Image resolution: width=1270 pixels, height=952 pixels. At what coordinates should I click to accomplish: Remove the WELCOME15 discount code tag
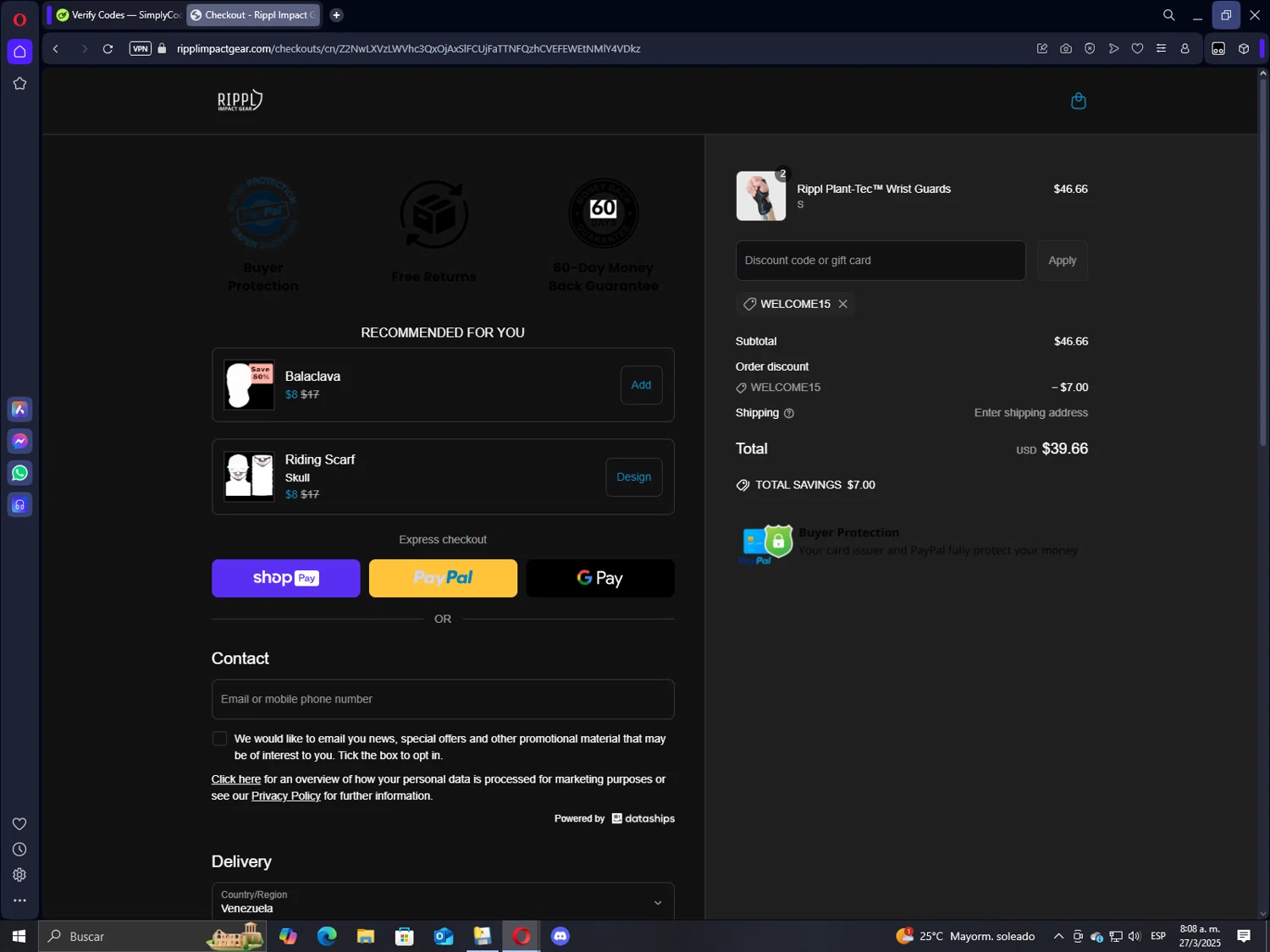point(842,304)
